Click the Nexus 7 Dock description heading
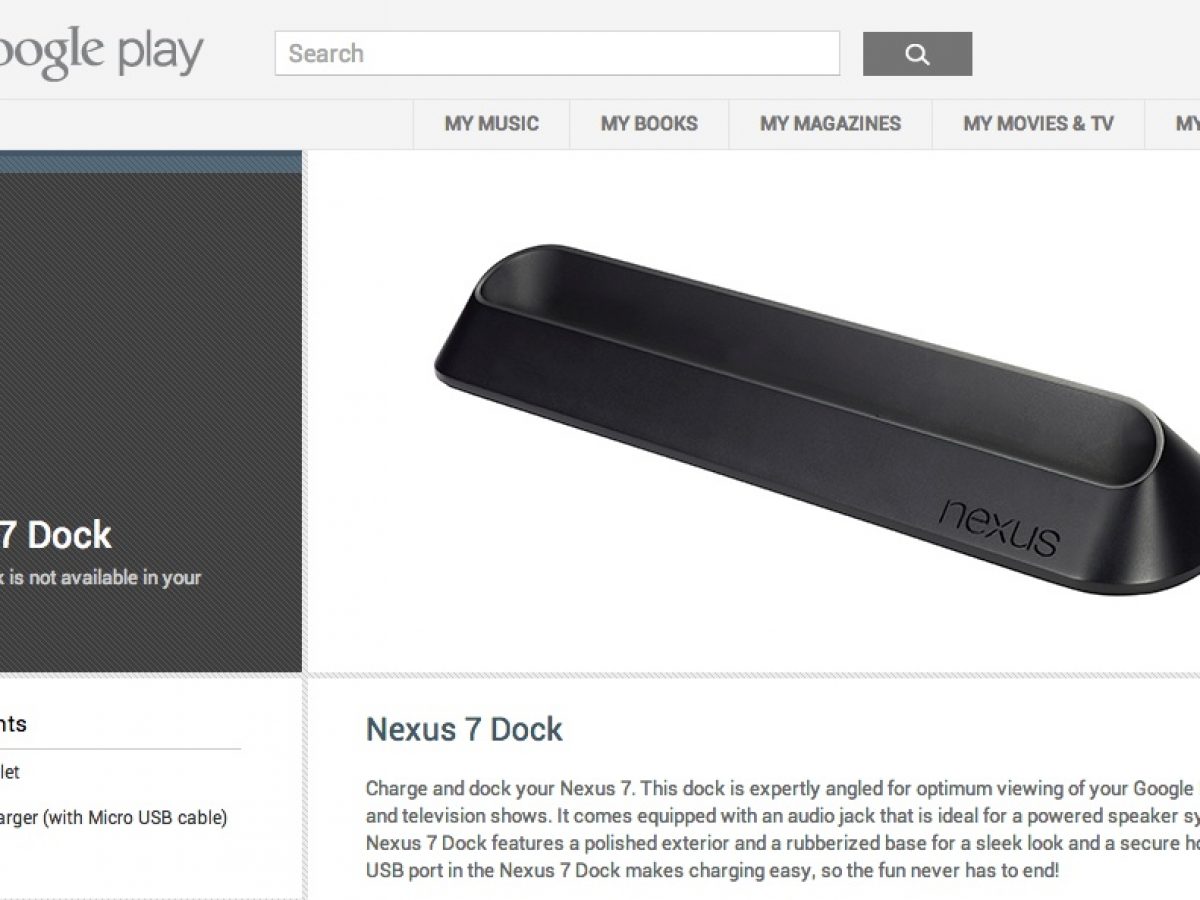The width and height of the screenshot is (1200, 900). coord(464,729)
